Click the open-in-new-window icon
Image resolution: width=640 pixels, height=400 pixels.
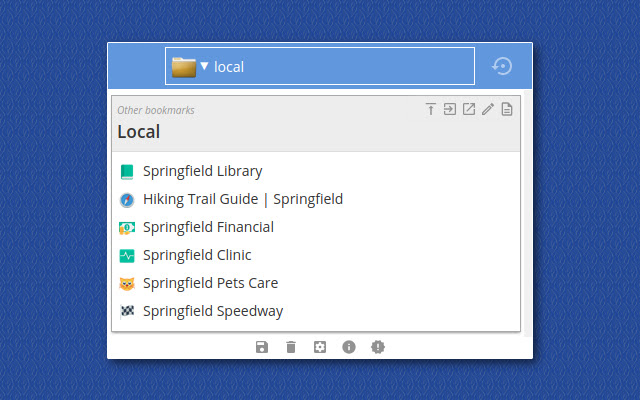point(469,109)
